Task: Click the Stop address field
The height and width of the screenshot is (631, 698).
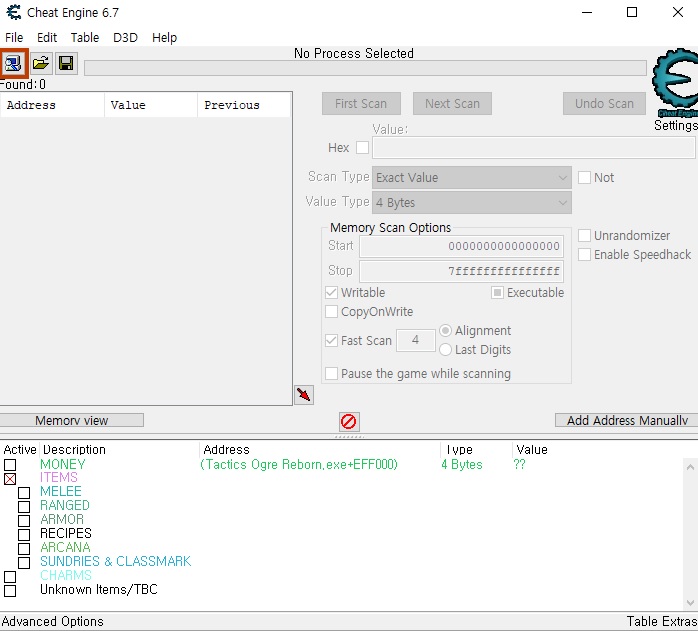Action: click(x=461, y=271)
